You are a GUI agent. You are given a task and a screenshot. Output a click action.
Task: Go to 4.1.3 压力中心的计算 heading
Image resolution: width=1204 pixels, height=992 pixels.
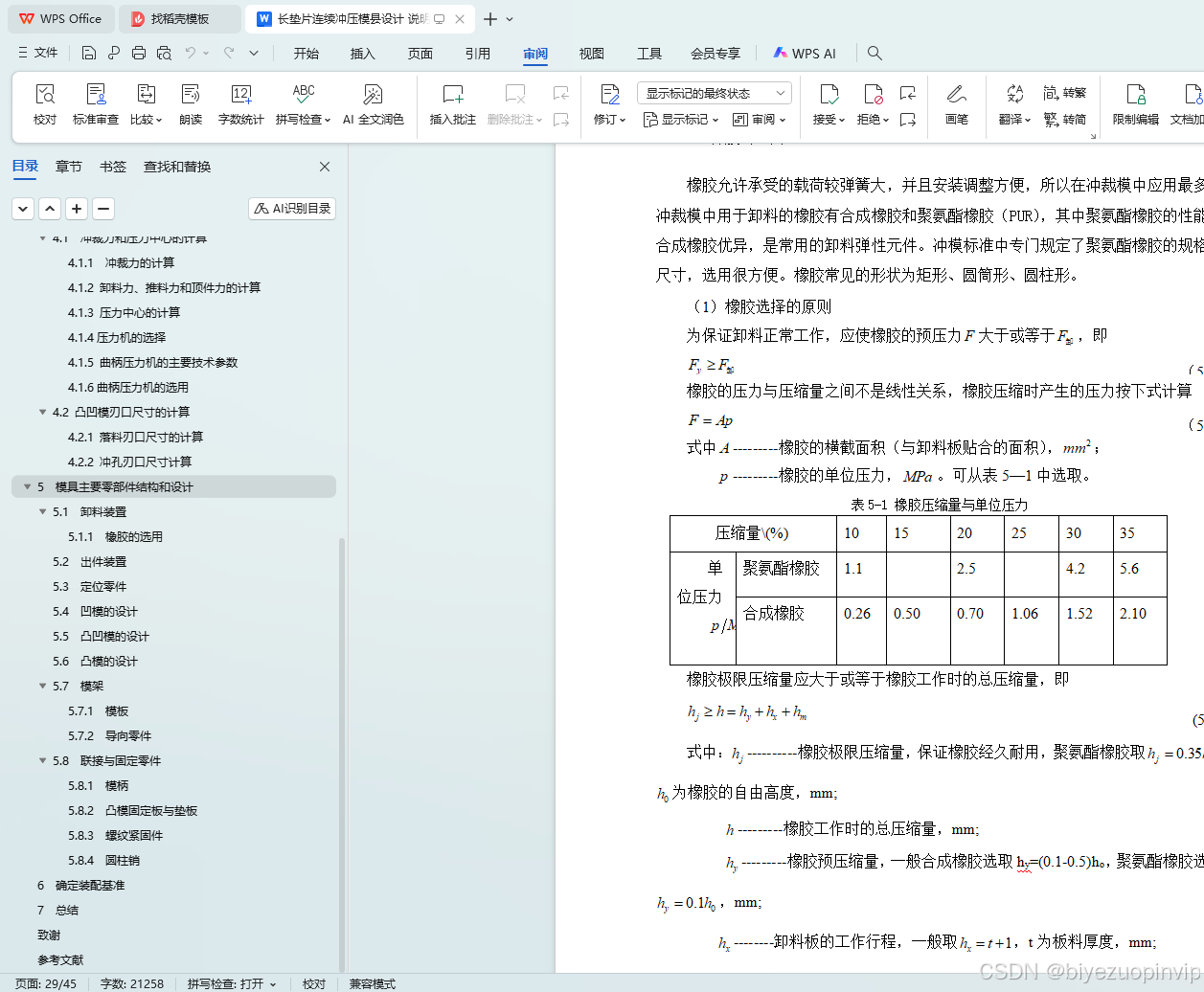[124, 312]
